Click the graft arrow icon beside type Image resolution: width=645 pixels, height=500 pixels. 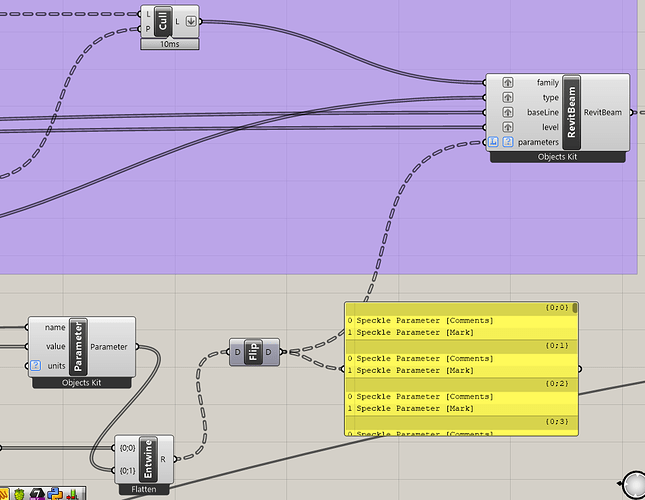(508, 97)
